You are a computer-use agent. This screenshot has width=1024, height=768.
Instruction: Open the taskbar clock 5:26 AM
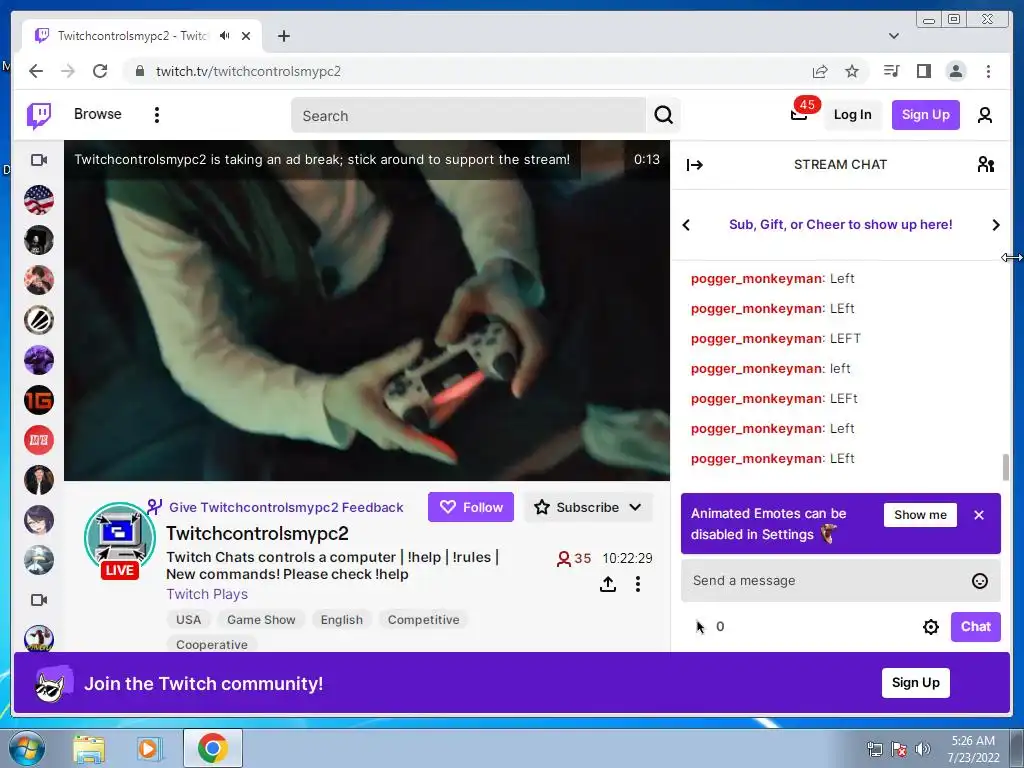[x=973, y=748]
